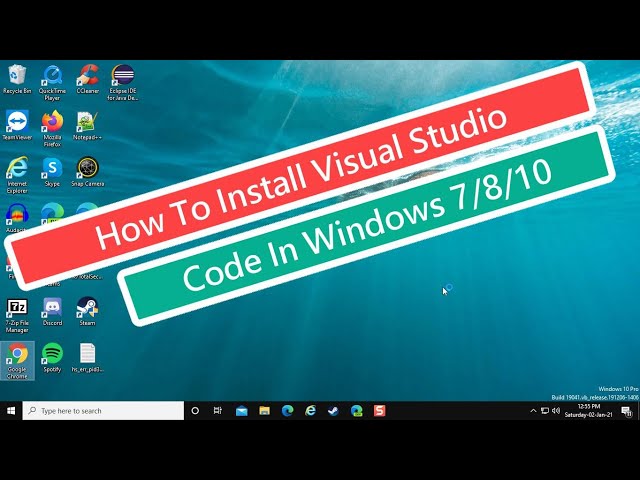Open the Windows Start menu
This screenshot has height=480, width=640.
[x=11, y=411]
